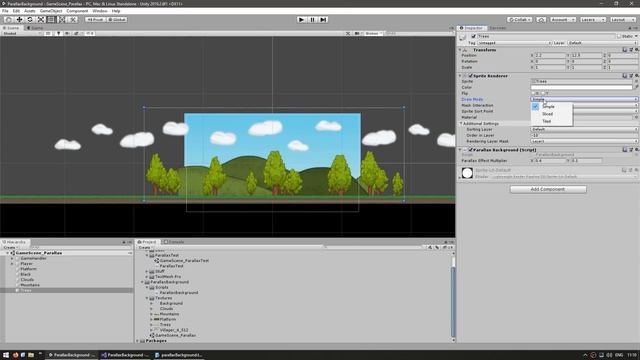This screenshot has height=360, width=640.
Task: Click the Color eyedropper icon
Action: 636,87
